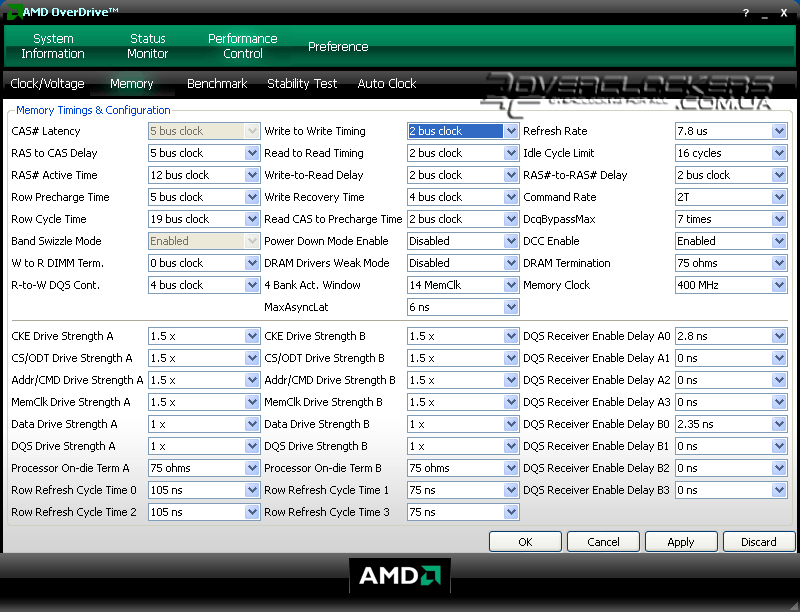The height and width of the screenshot is (612, 800).
Task: Open 4 Bank Act. Window dropdown
Action: [x=511, y=285]
